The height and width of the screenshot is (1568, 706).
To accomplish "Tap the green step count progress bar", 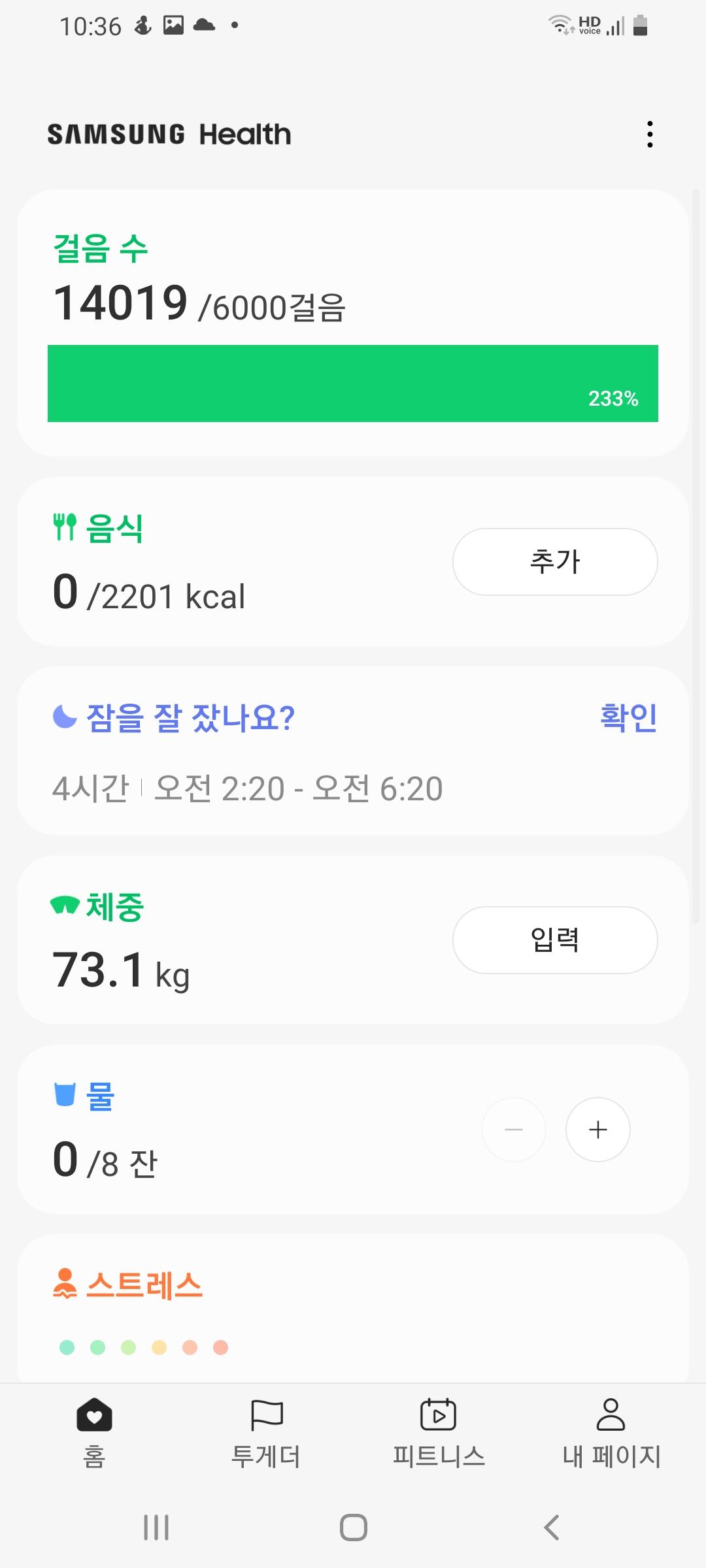I will (x=353, y=384).
